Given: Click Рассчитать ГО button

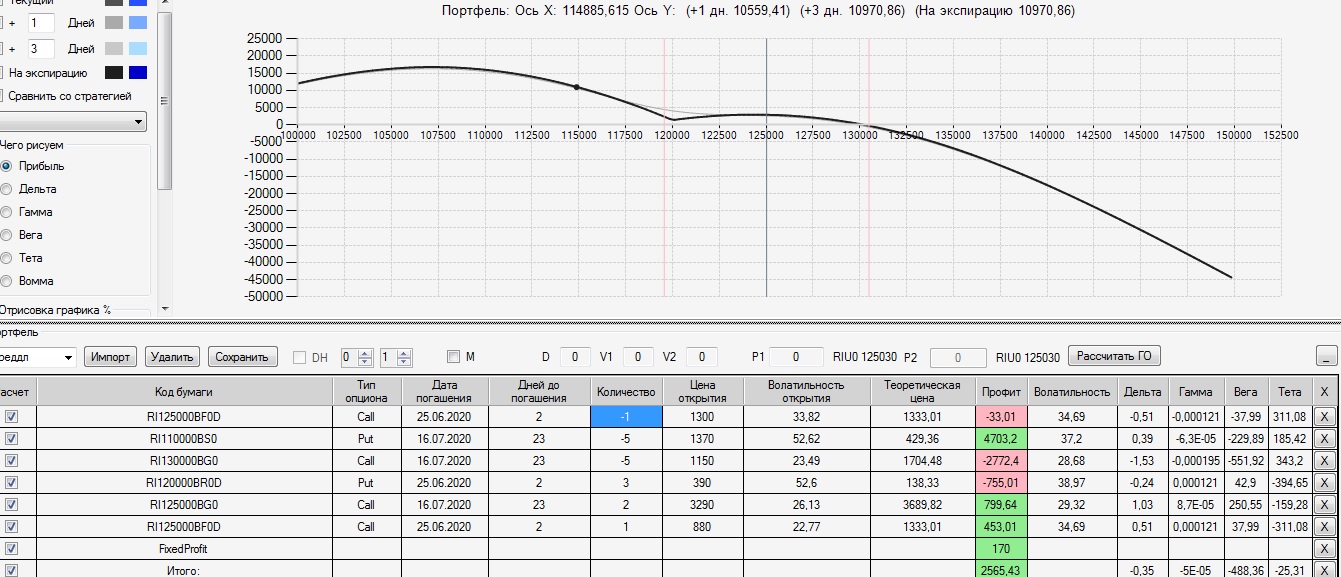Looking at the screenshot, I should point(1115,356).
